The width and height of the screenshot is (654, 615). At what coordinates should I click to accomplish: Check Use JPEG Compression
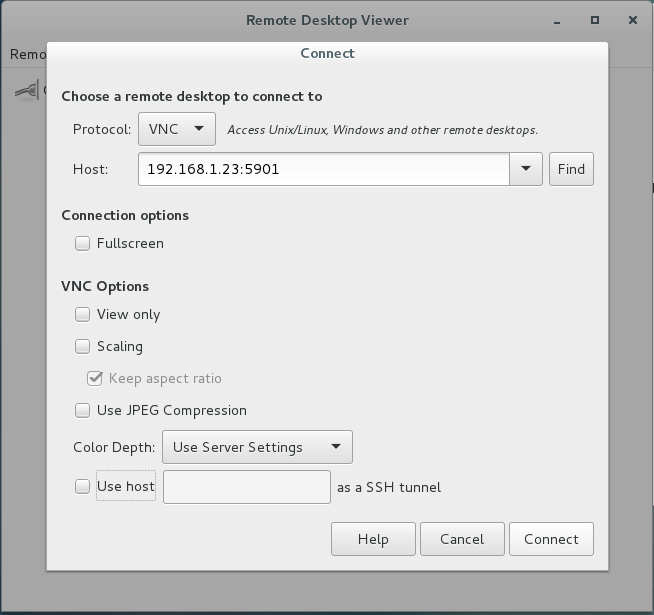[82, 410]
